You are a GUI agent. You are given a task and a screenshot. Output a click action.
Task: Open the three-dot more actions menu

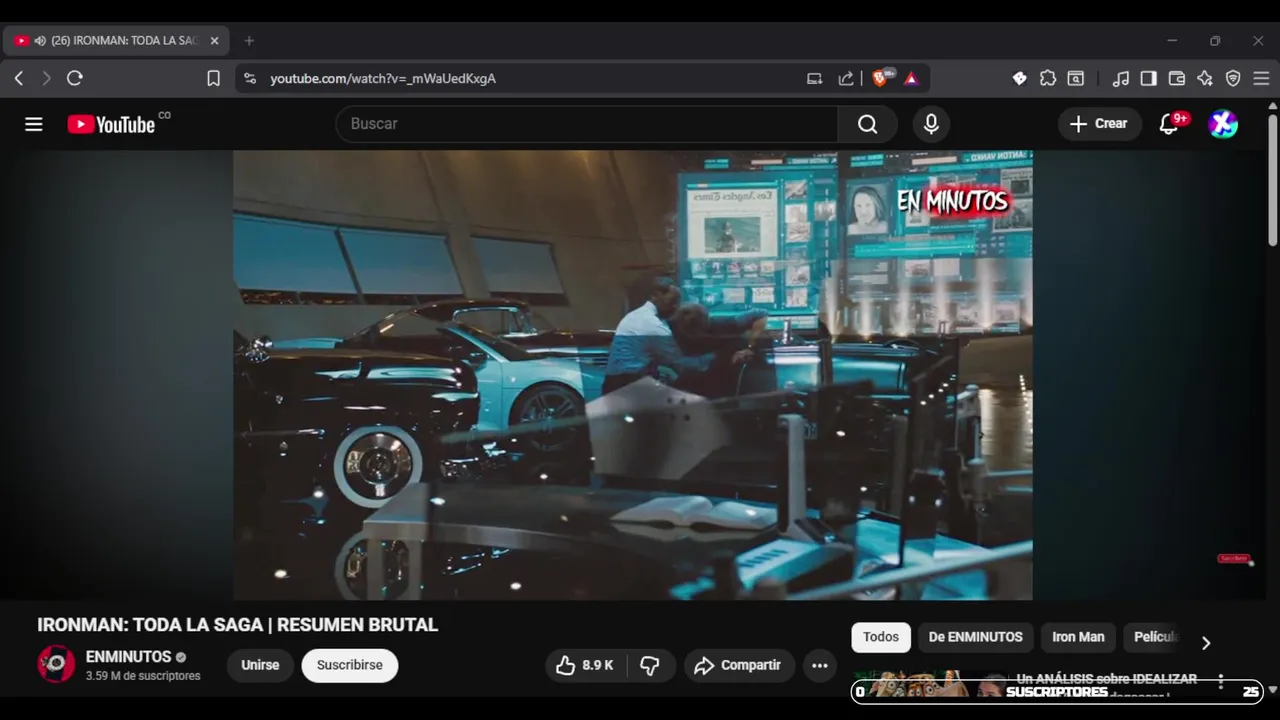pyautogui.click(x=820, y=665)
